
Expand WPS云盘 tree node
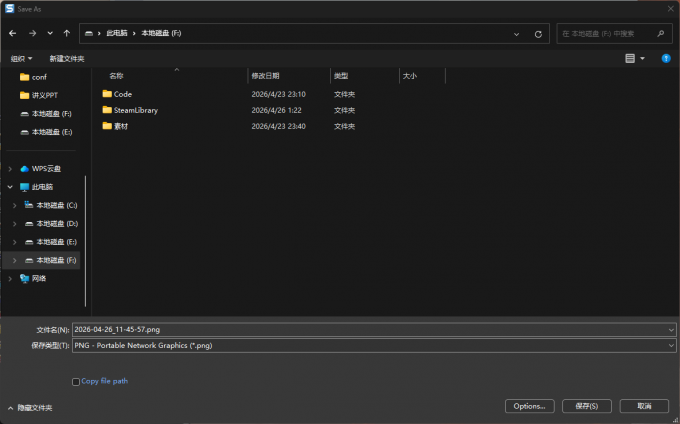coord(10,169)
